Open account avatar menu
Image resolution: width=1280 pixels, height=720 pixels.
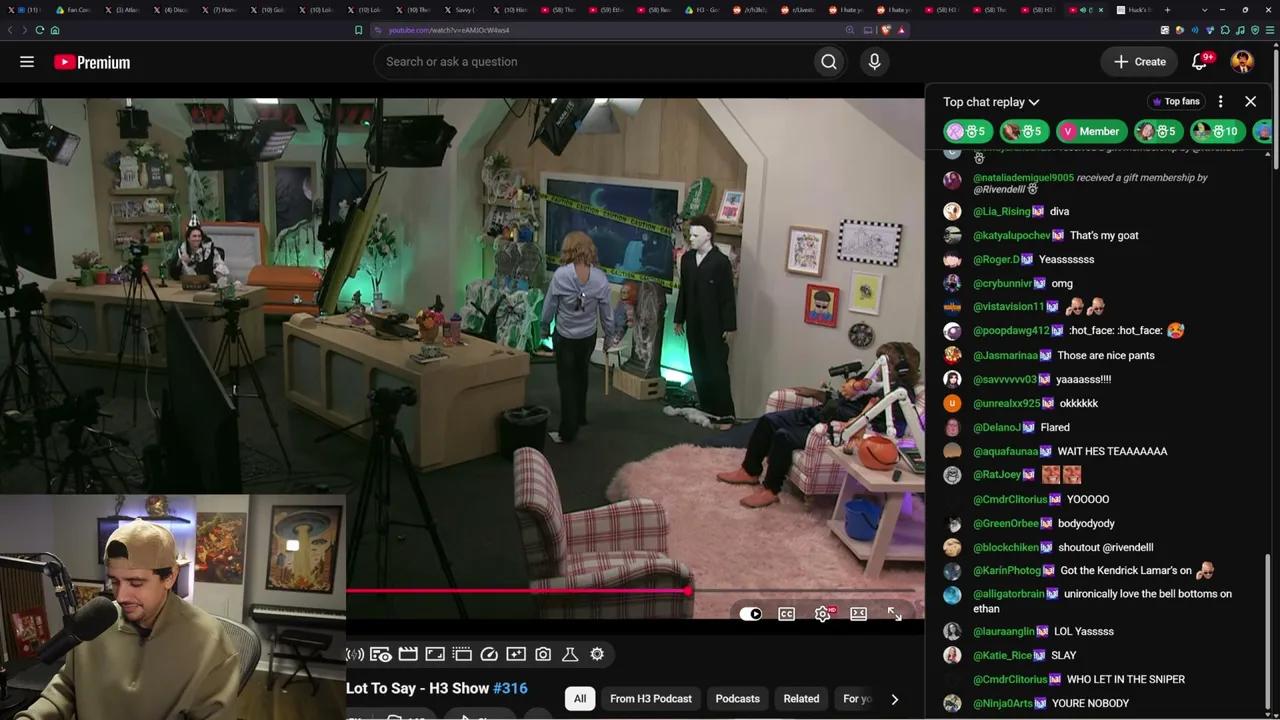pos(1242,62)
